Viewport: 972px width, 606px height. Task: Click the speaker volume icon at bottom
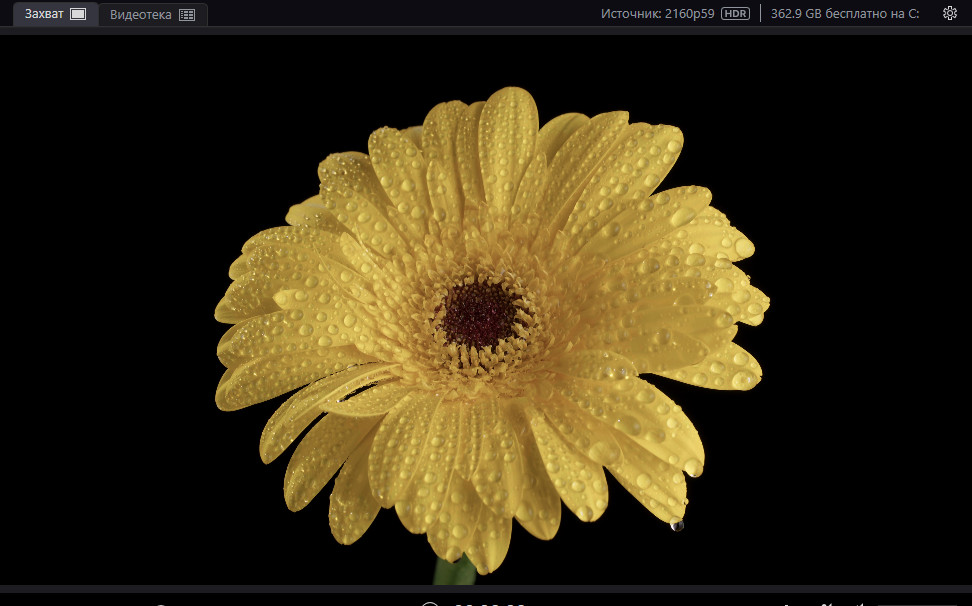click(859, 603)
